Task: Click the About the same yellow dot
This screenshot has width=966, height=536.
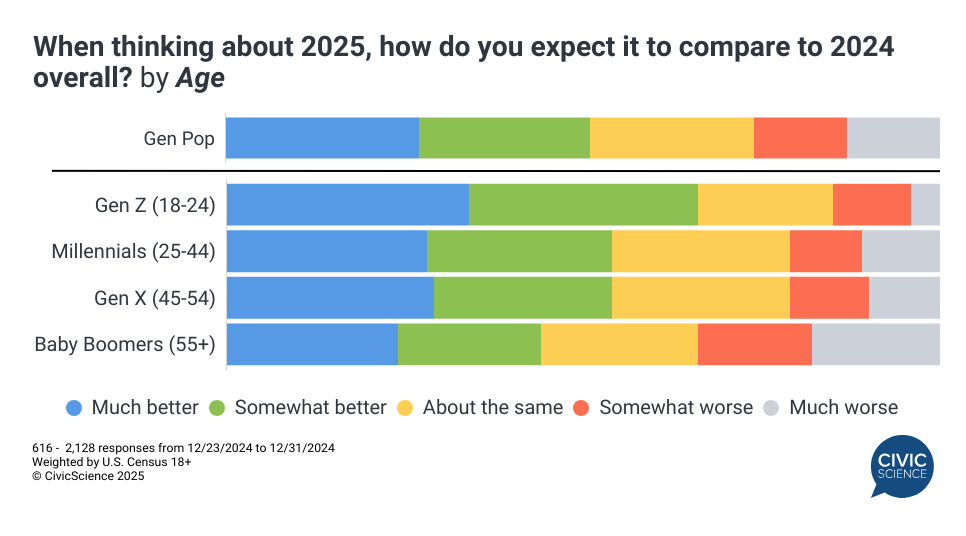Action: (405, 408)
